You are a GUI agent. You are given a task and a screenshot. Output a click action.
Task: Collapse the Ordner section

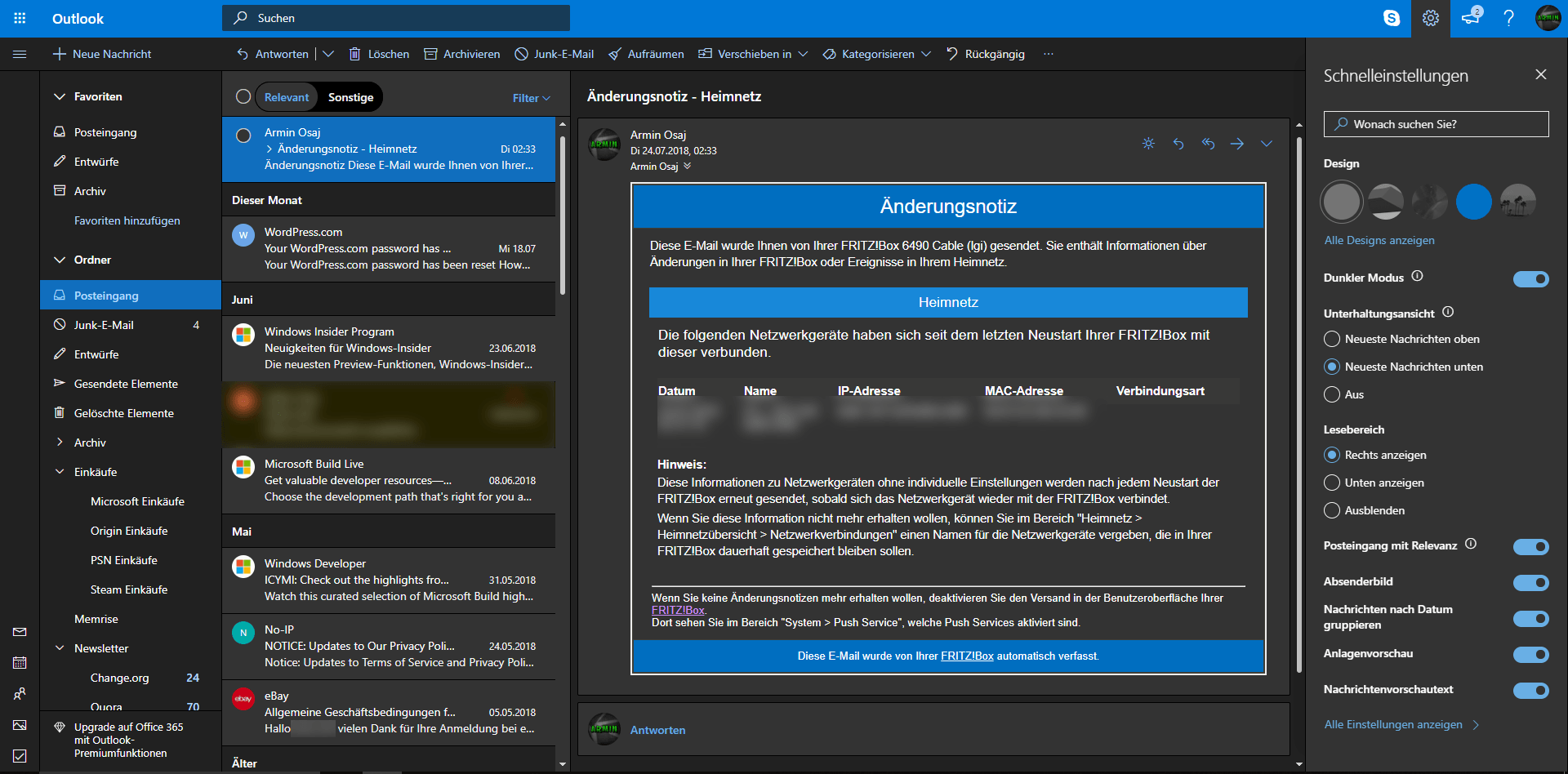(59, 260)
